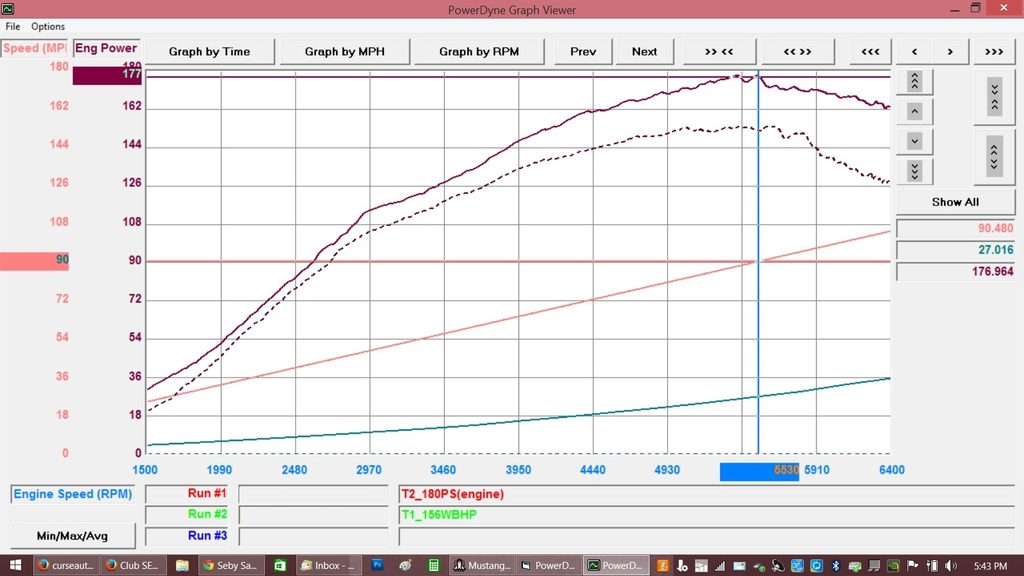Click the Engine Speed (RPM) axis label
The width and height of the screenshot is (1024, 576).
[72, 494]
